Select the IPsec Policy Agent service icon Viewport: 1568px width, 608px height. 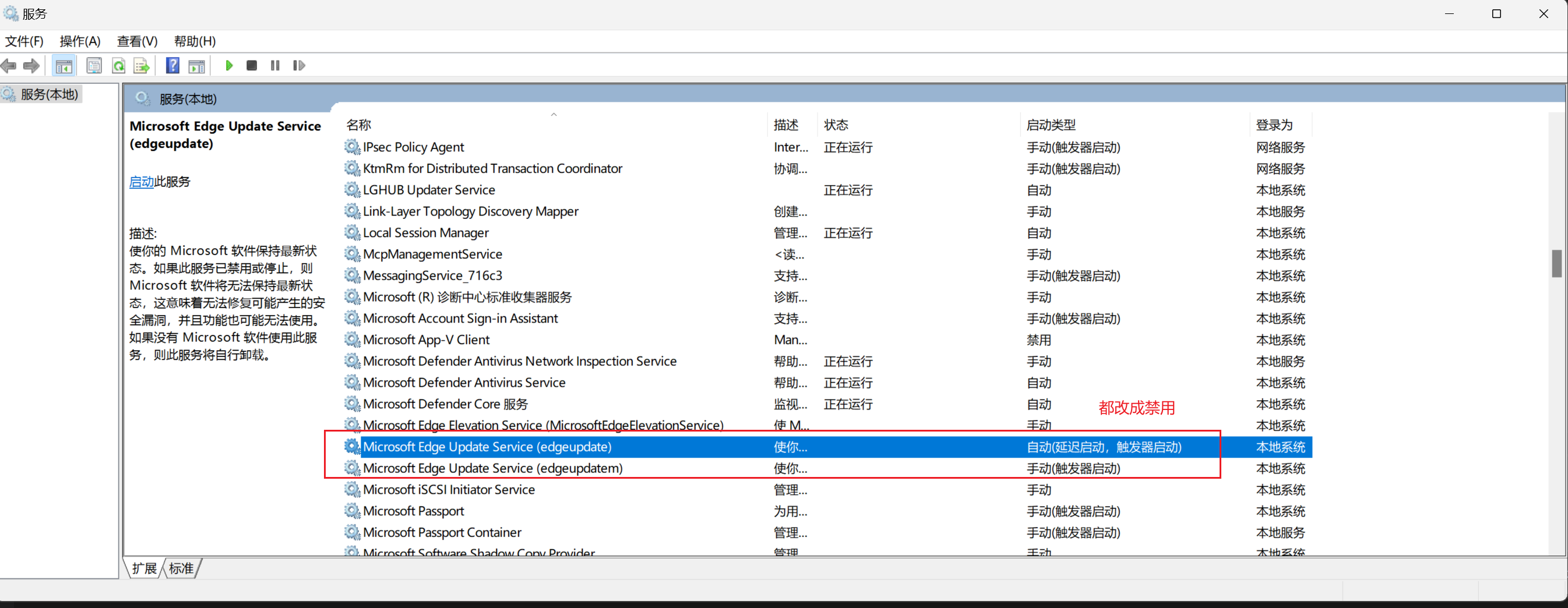(353, 147)
